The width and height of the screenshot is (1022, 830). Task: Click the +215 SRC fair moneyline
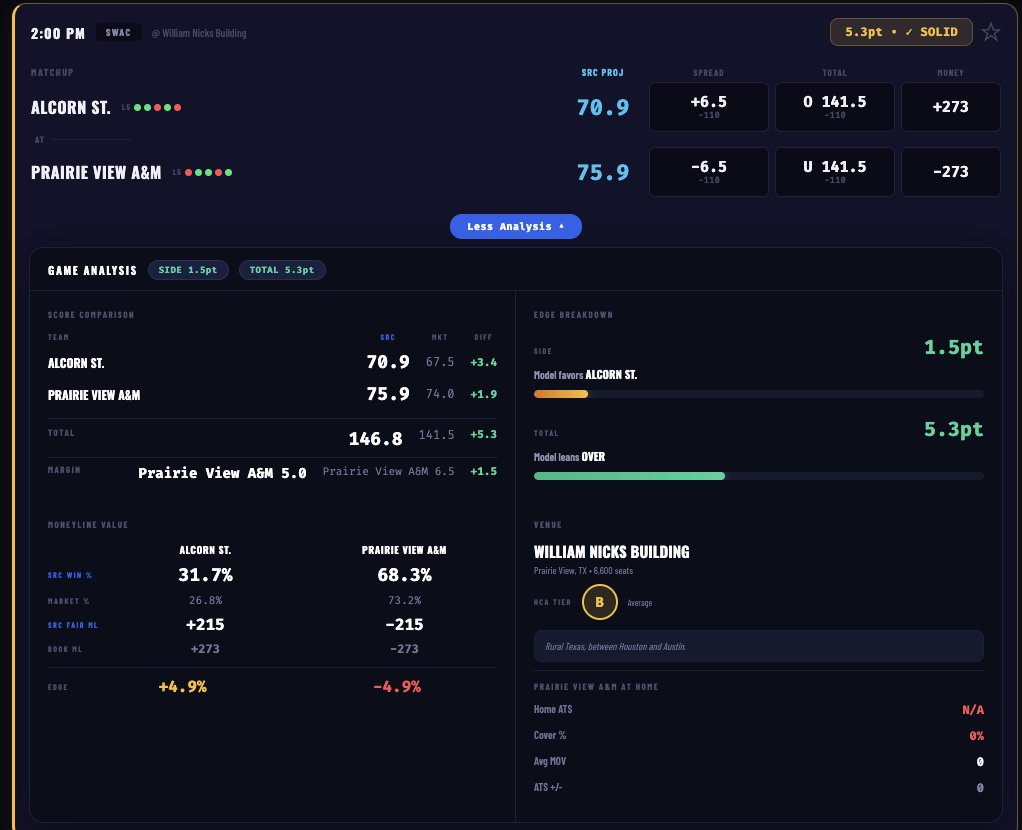[x=205, y=625]
